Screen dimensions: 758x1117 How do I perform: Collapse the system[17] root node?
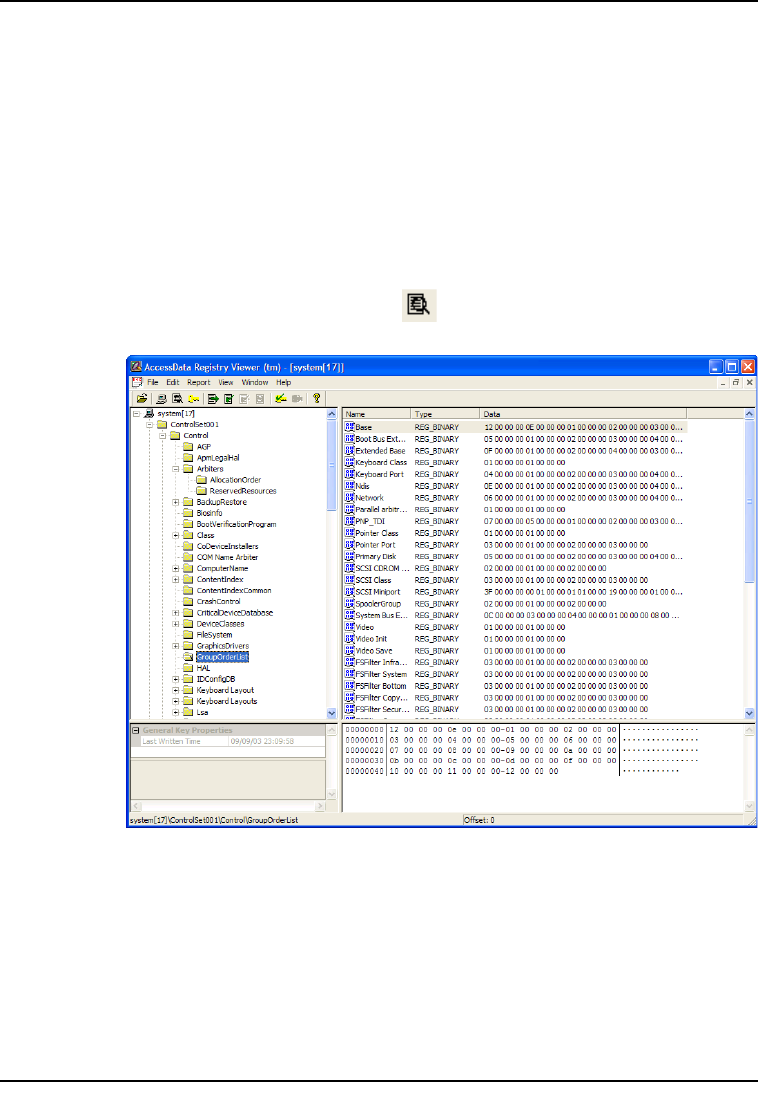tap(136, 413)
